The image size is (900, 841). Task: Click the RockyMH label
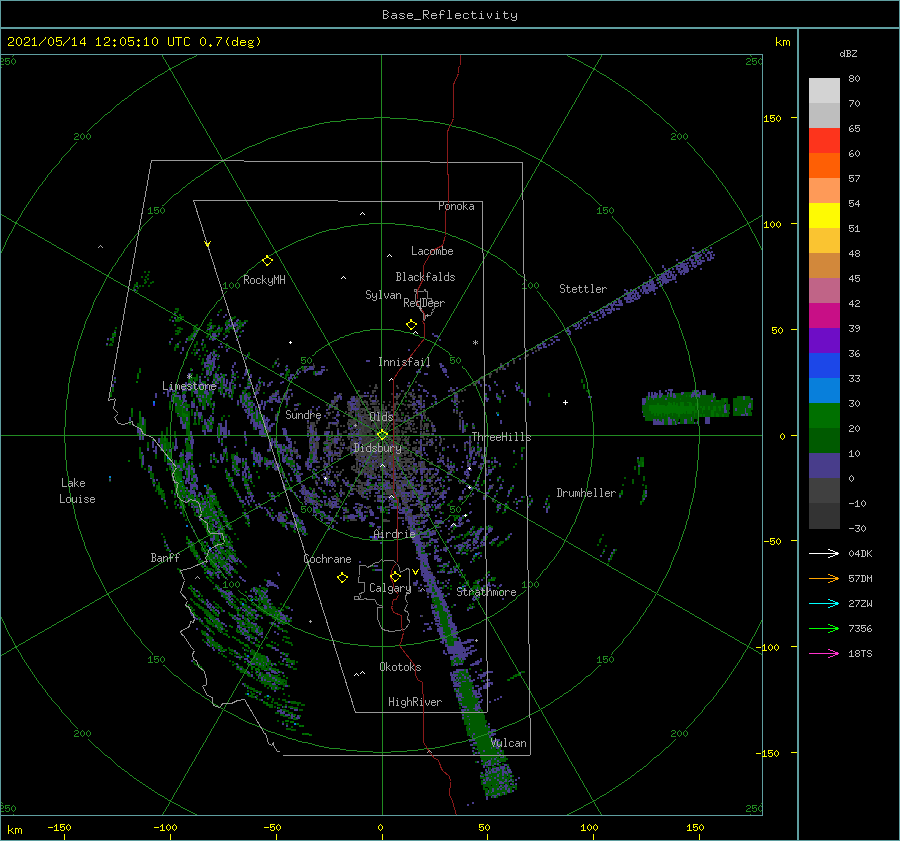point(264,280)
